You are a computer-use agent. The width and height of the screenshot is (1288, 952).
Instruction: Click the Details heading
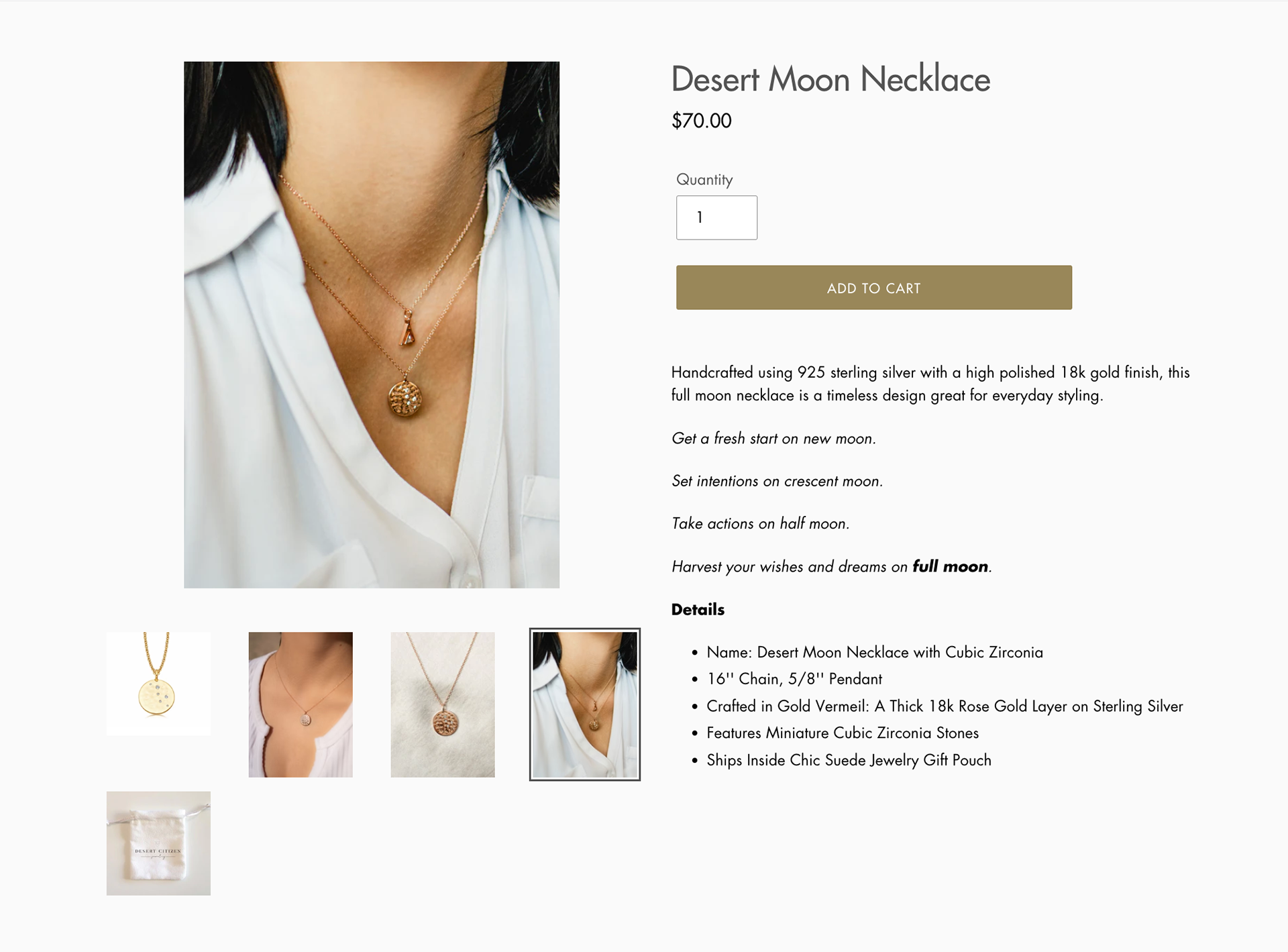698,610
